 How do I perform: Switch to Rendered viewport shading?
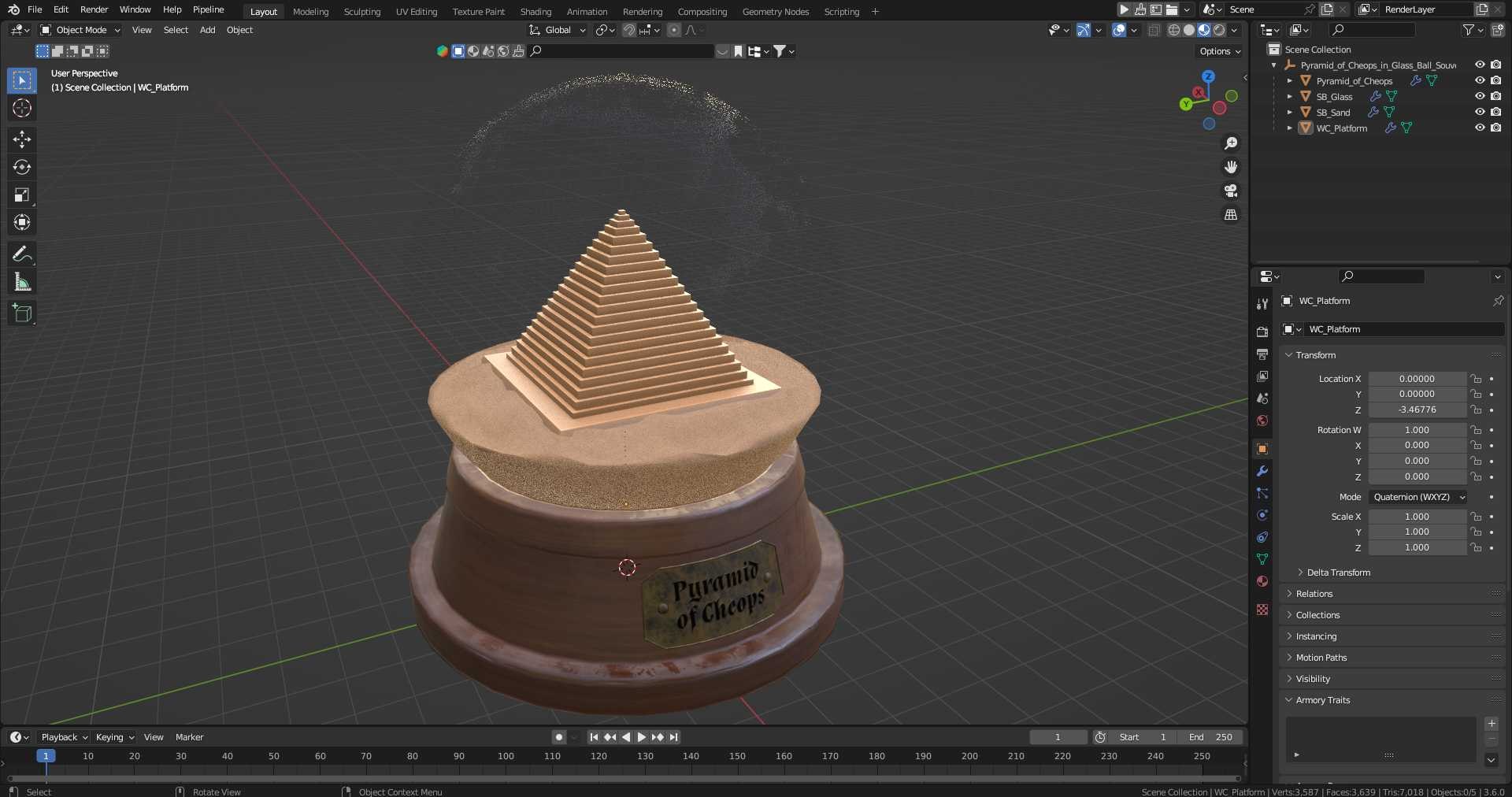click(1219, 30)
